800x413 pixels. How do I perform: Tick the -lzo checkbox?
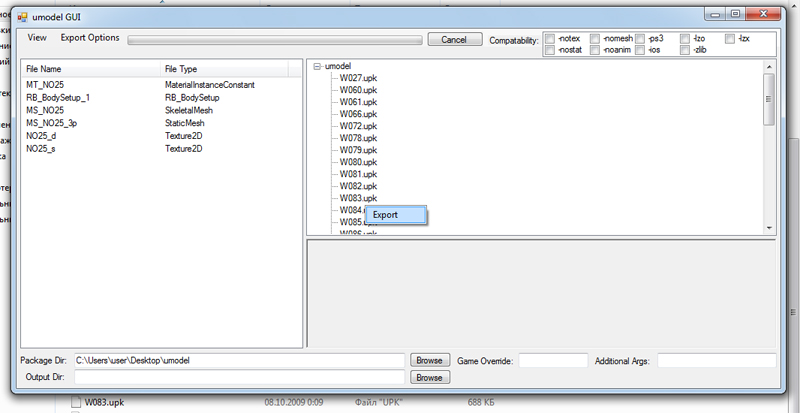(x=685, y=38)
